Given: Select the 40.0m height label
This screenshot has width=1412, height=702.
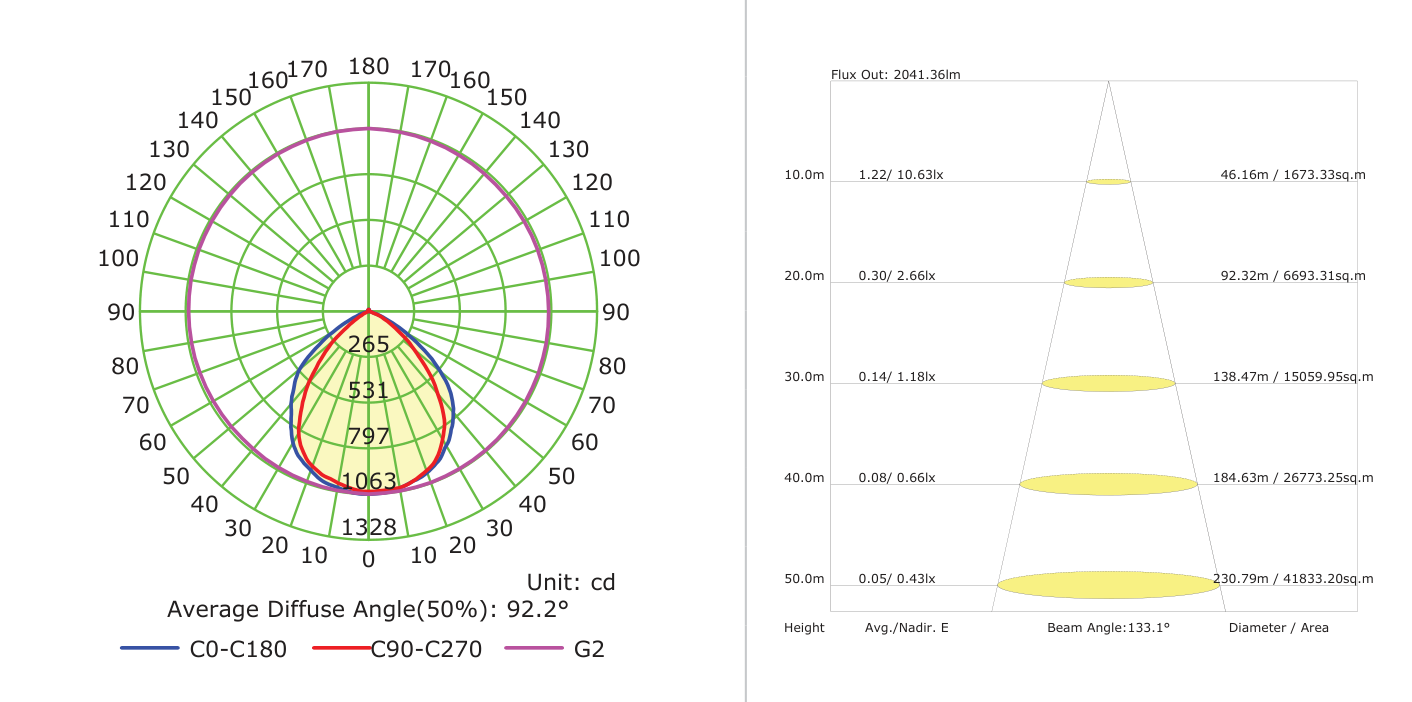Looking at the screenshot, I should click(x=804, y=478).
